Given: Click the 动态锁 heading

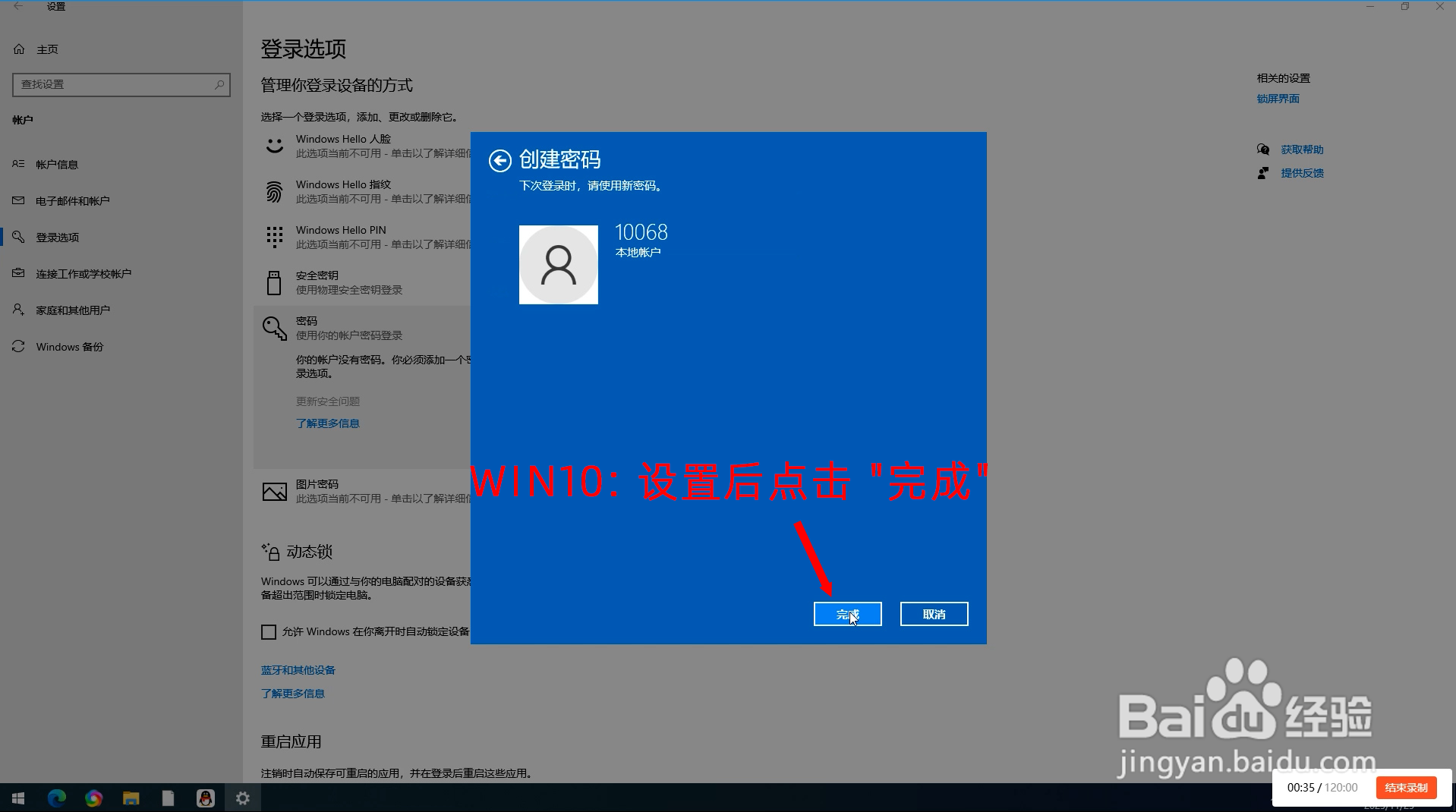Looking at the screenshot, I should tap(310, 552).
